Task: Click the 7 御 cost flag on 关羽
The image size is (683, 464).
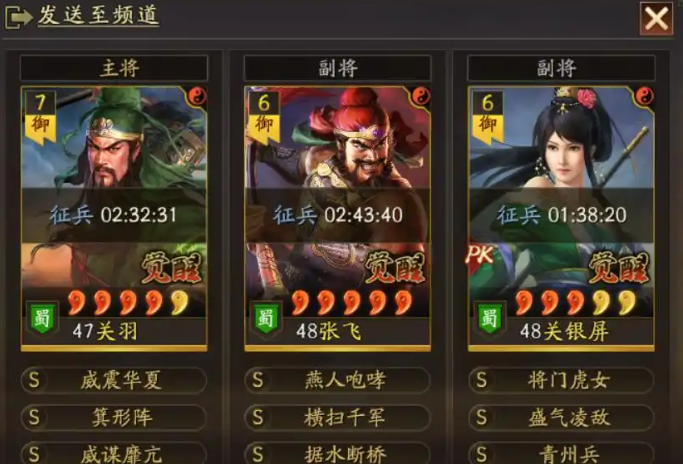Action: coord(40,118)
